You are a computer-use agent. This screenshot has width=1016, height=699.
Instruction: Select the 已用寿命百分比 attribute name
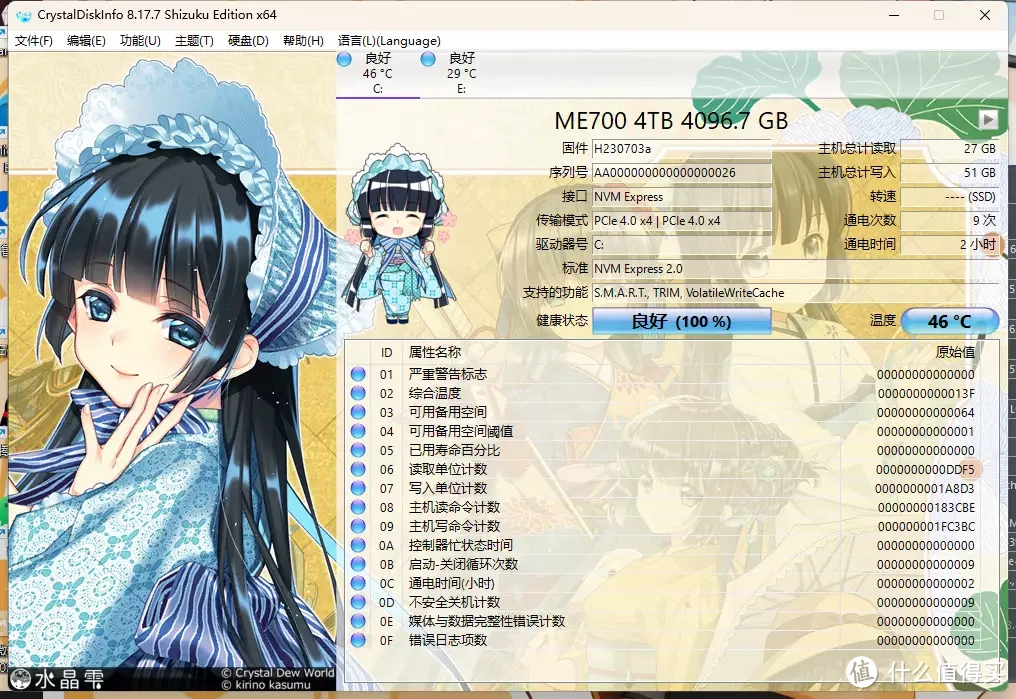coord(454,450)
